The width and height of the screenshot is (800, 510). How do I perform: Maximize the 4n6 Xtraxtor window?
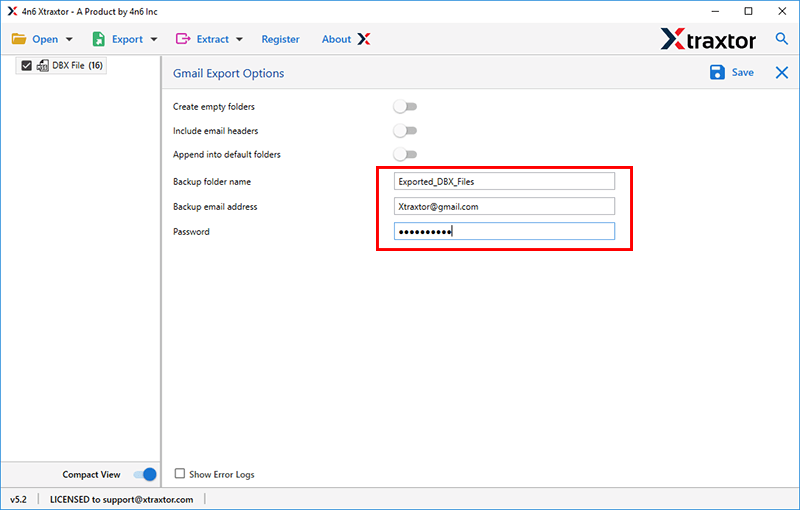748,11
